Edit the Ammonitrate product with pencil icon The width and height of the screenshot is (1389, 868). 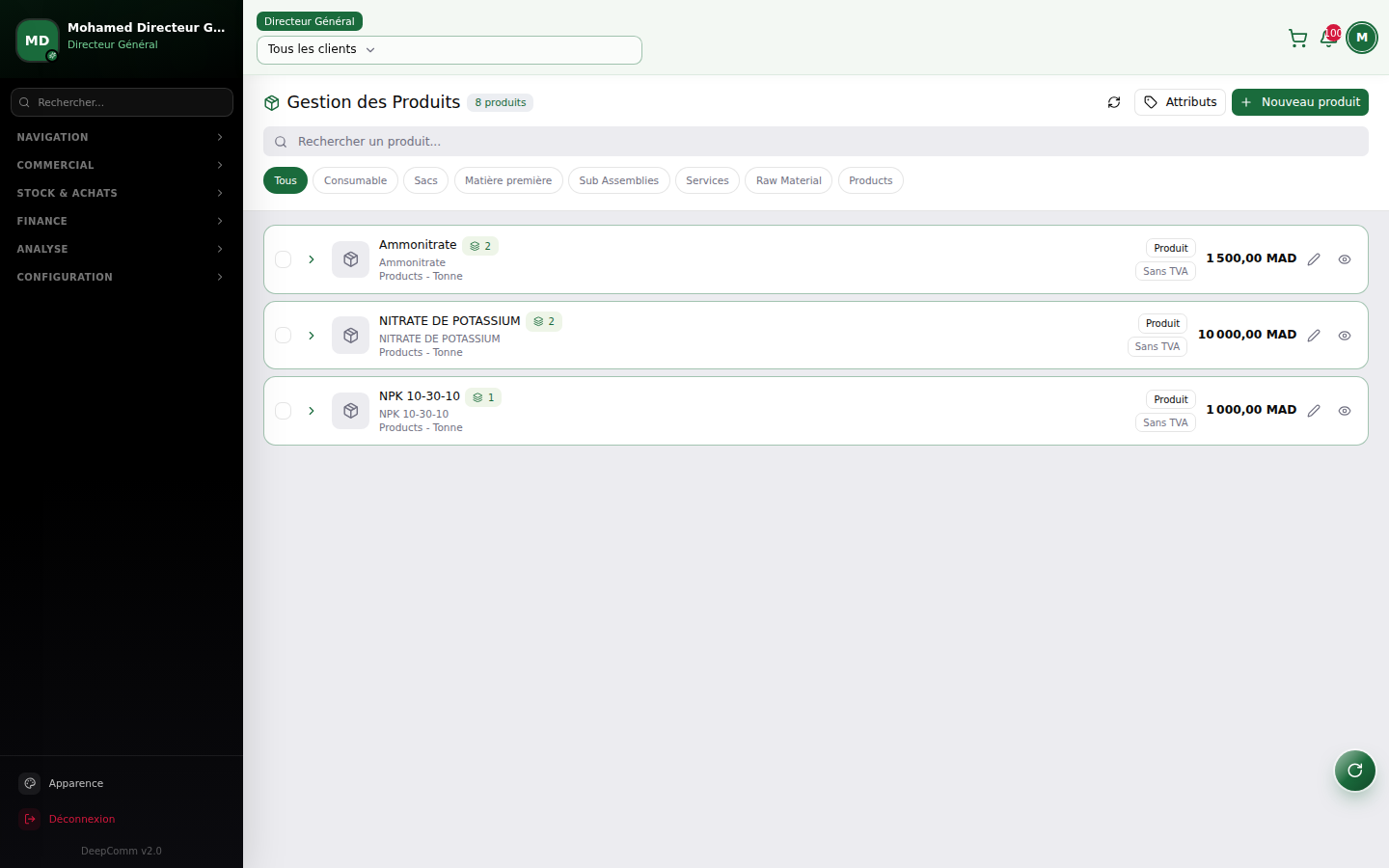(1314, 259)
